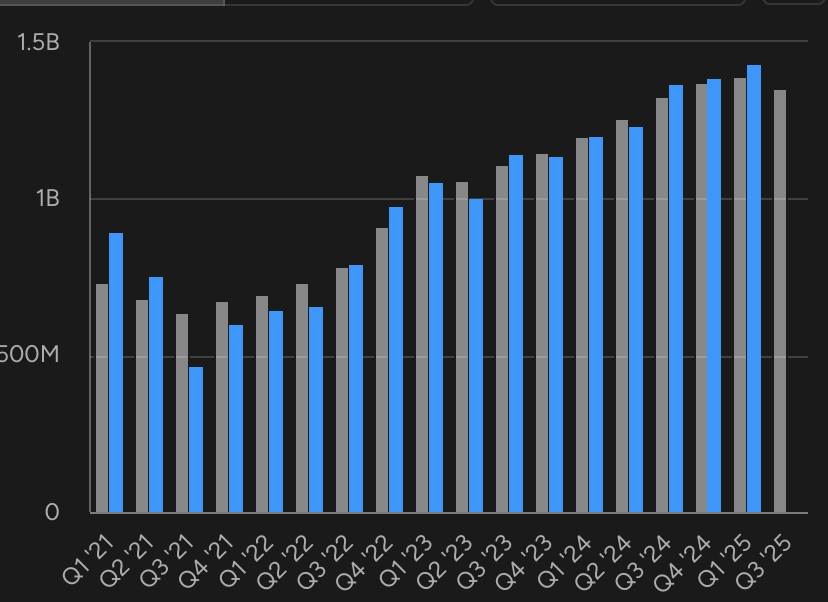Click the "Q2 '23" axis label
828x602 pixels.
click(x=446, y=562)
